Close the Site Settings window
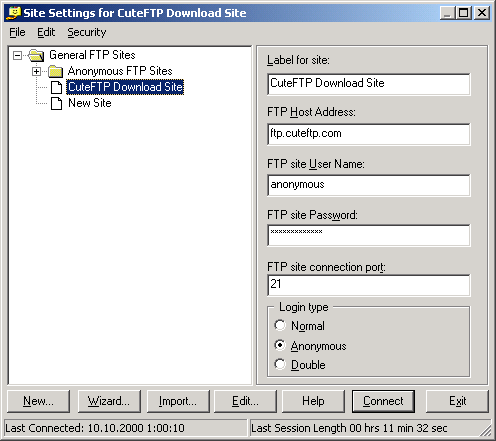This screenshot has height=441, width=496. click(x=482, y=13)
